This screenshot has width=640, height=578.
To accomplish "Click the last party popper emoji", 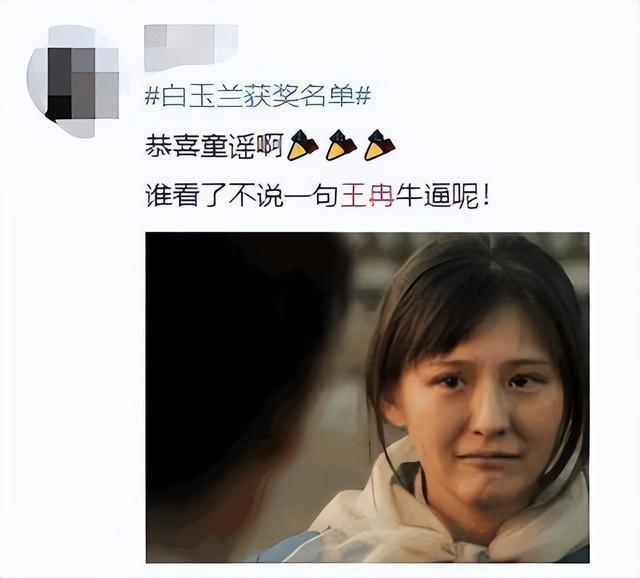I will [x=379, y=145].
